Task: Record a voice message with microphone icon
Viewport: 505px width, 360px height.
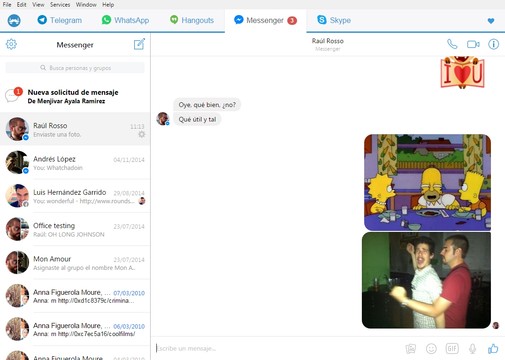Action: point(472,349)
